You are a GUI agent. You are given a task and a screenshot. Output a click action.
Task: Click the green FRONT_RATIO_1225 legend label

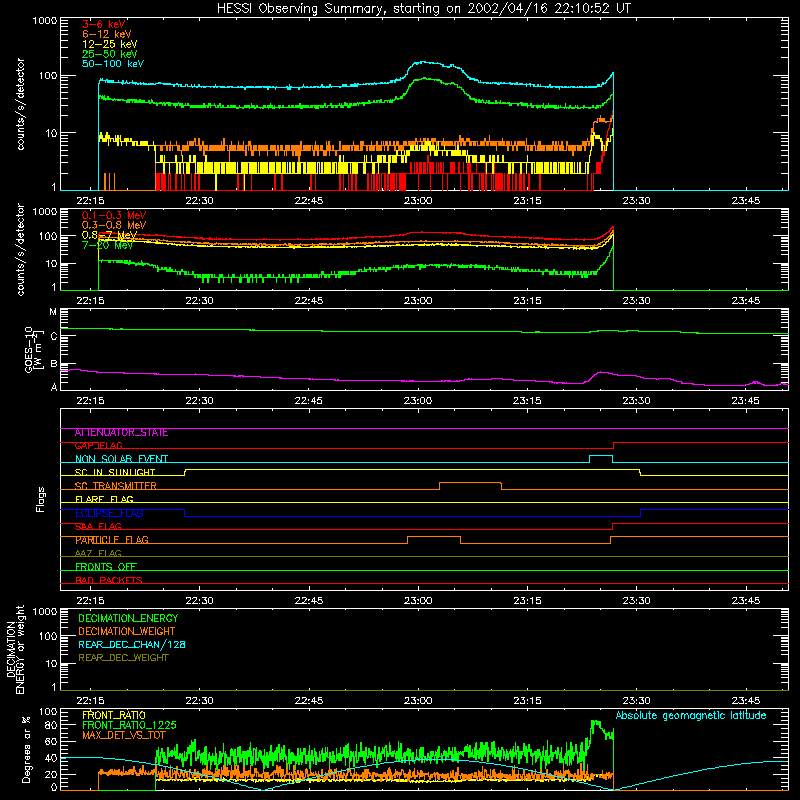point(129,726)
